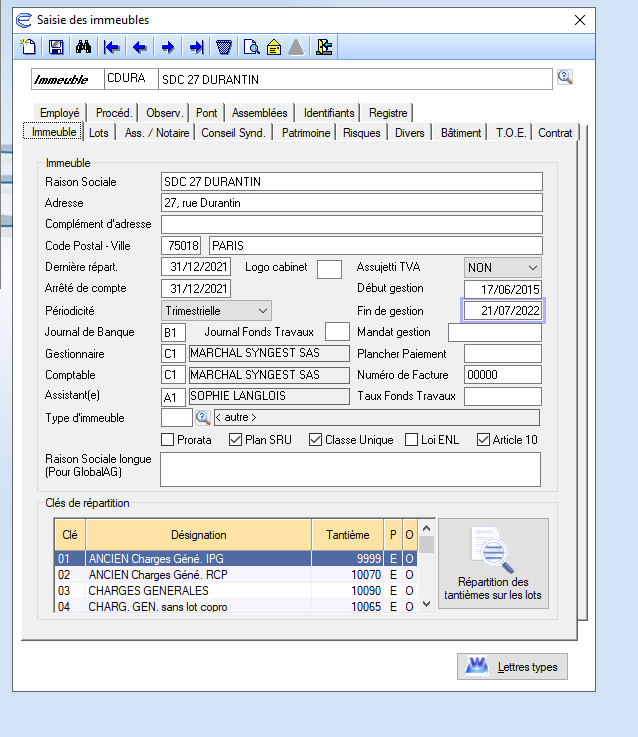Open Type d'immeuble lookup magnifier
The height and width of the screenshot is (737, 638).
point(203,417)
